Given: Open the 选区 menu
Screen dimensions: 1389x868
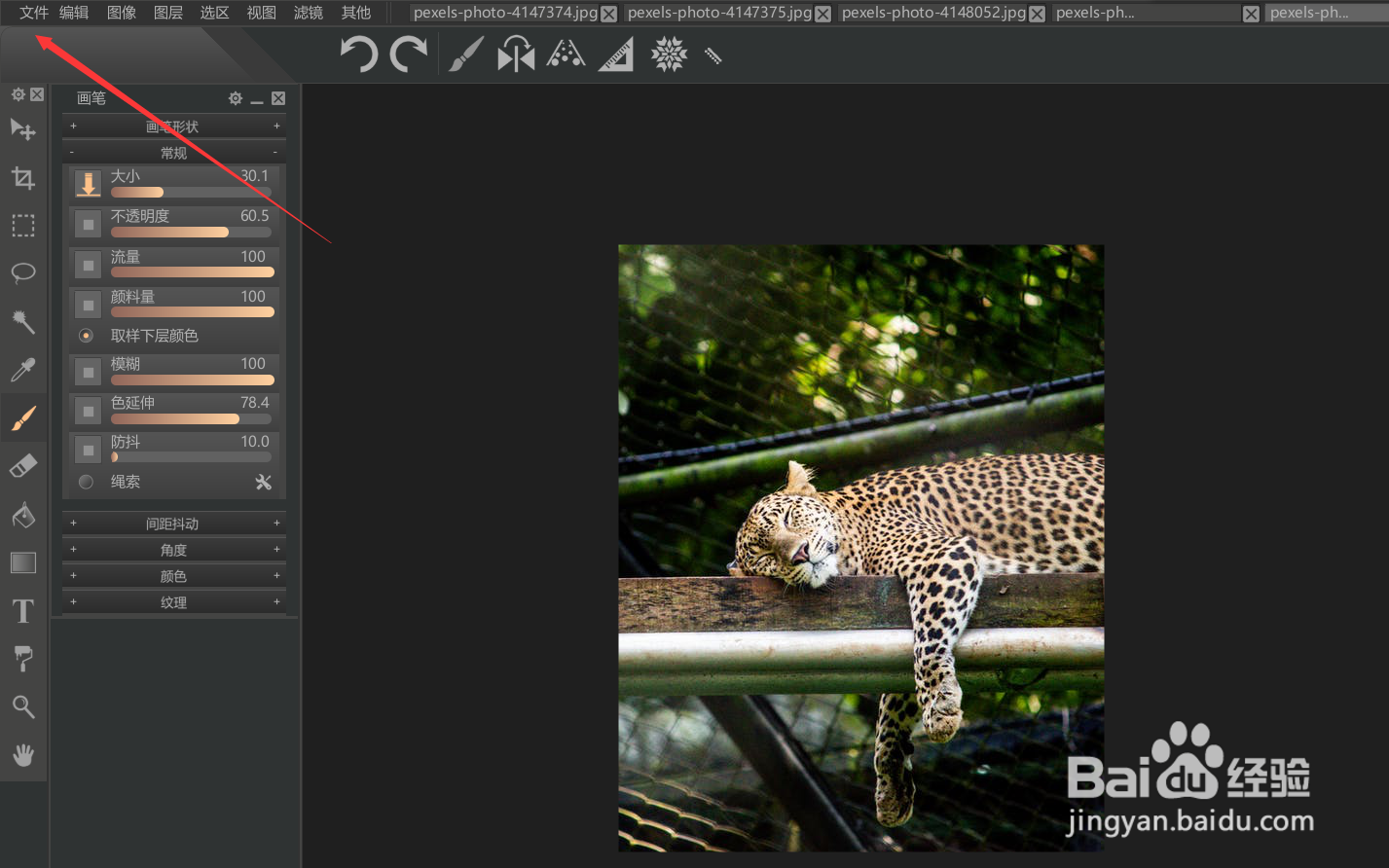Looking at the screenshot, I should pos(214,13).
